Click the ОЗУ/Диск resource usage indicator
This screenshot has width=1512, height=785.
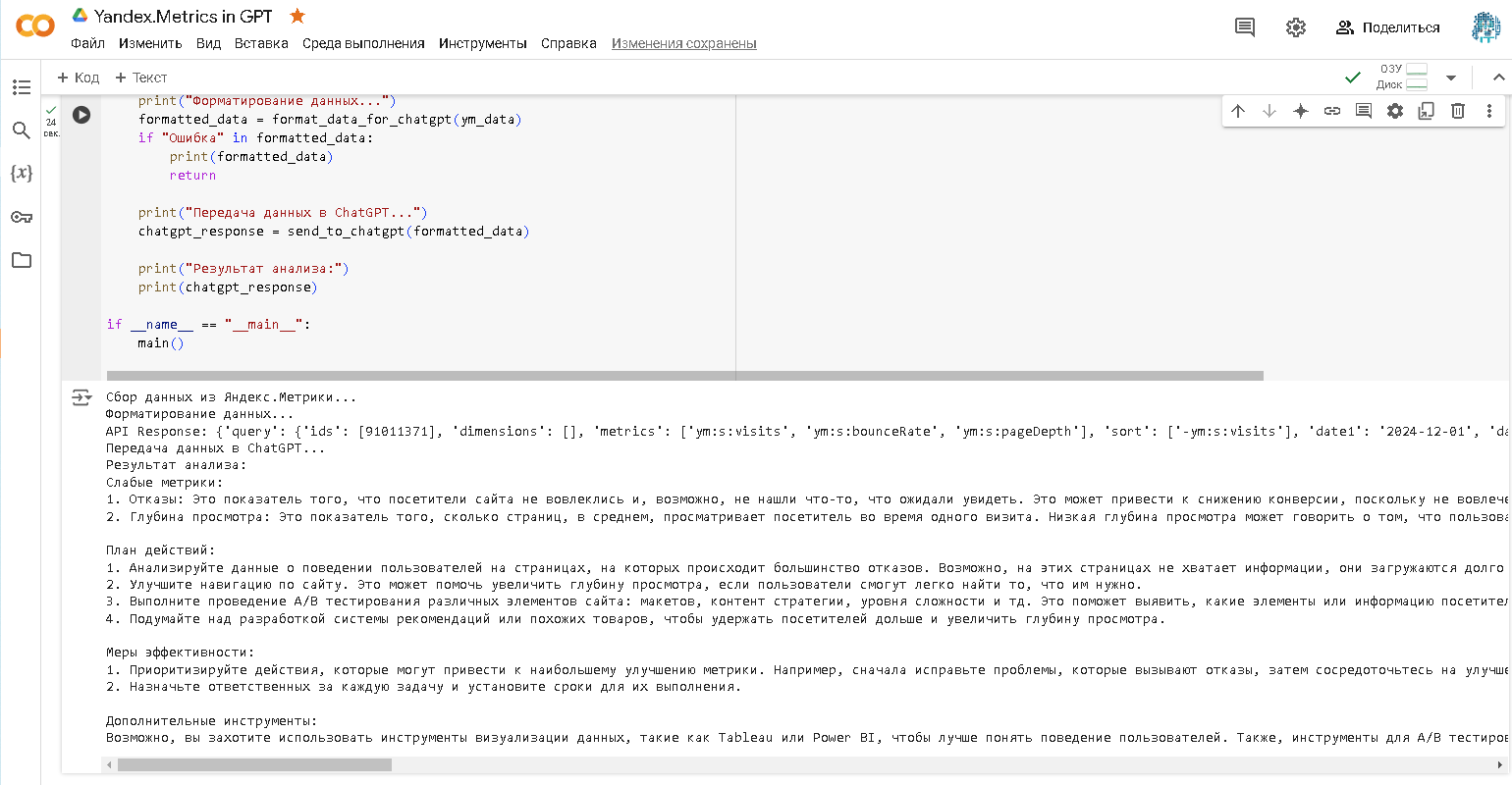tap(1402, 77)
